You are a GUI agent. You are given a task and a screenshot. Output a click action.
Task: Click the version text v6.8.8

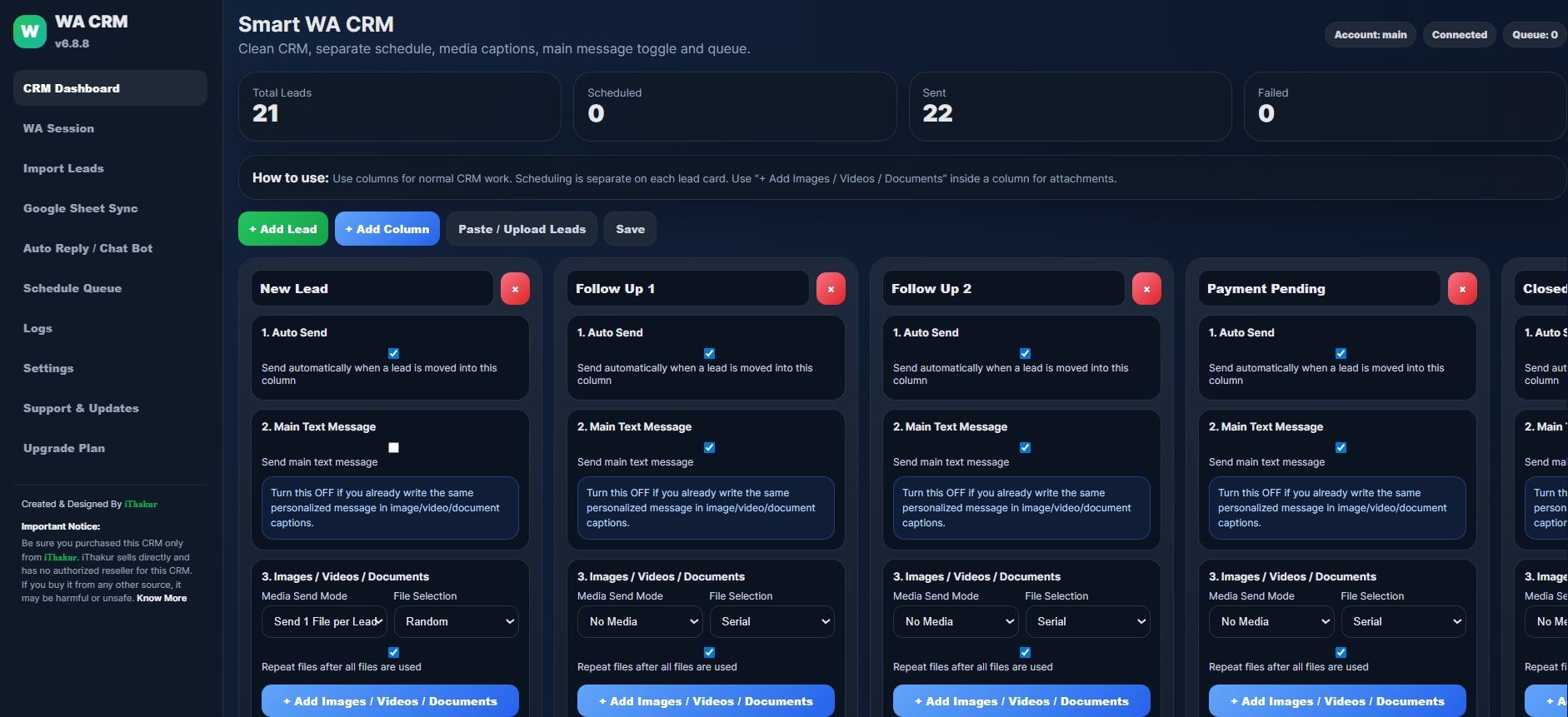click(72, 43)
